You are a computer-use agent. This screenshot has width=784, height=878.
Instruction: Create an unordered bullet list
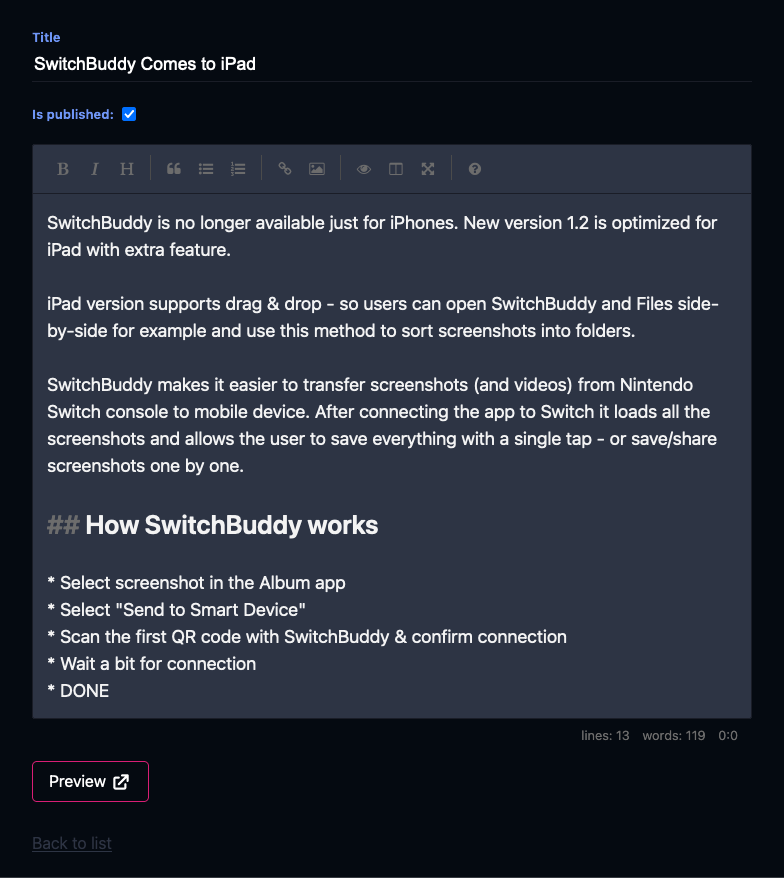click(206, 169)
